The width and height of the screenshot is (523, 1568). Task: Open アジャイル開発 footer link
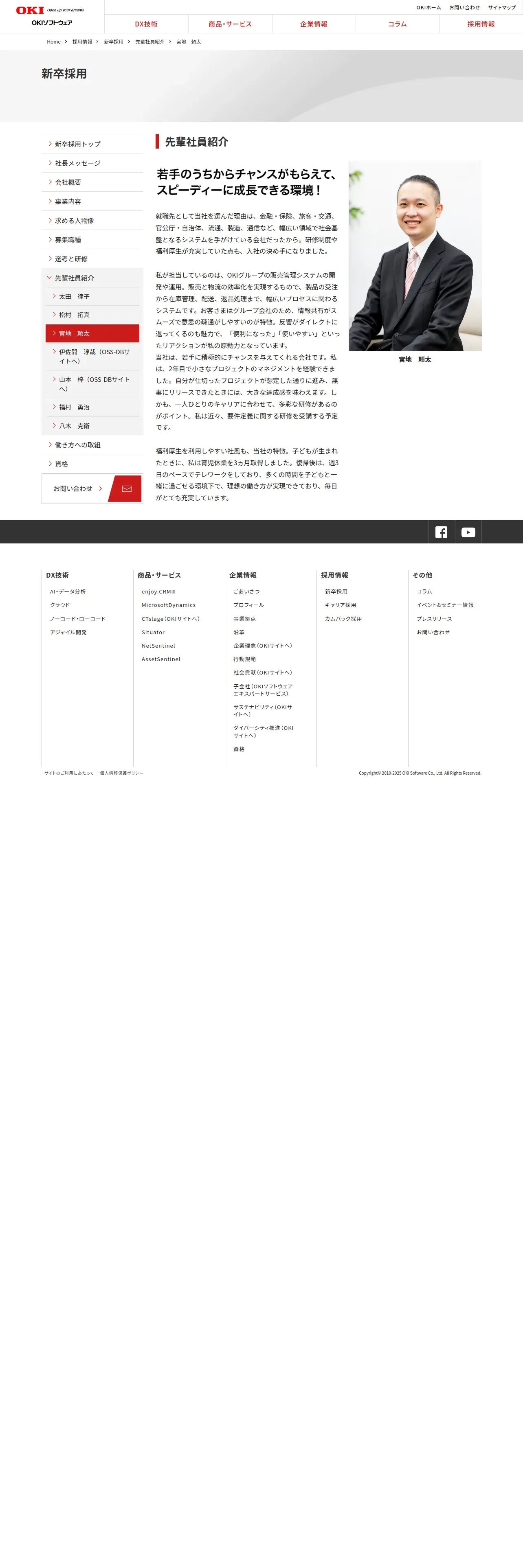68,633
